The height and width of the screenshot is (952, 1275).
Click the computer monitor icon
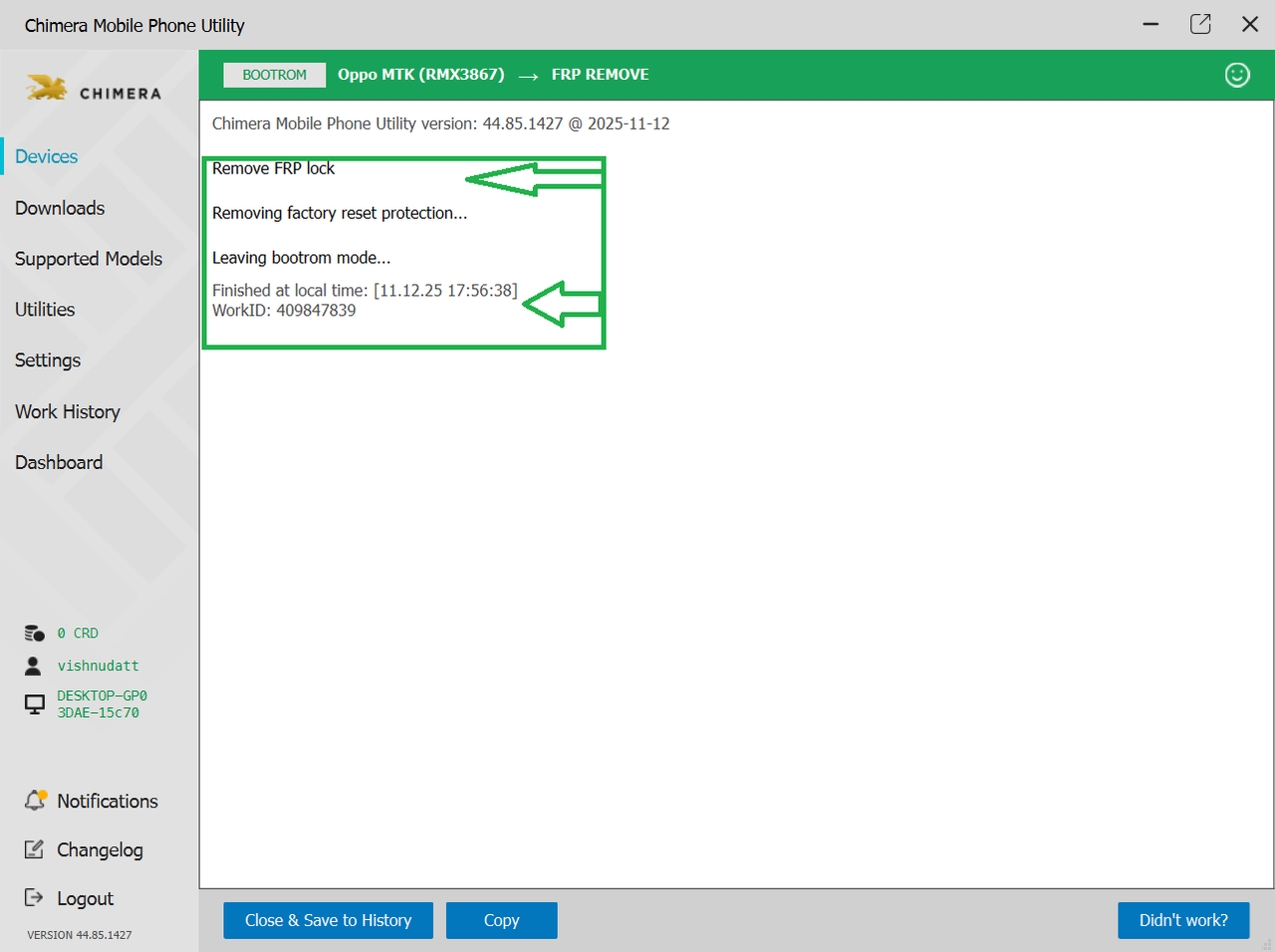coord(34,704)
